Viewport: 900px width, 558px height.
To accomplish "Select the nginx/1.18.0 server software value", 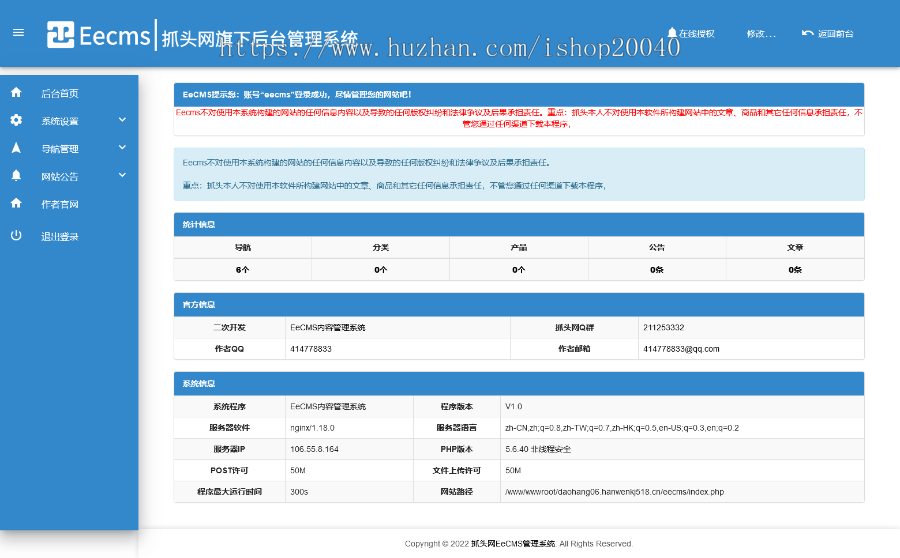I will (312, 428).
